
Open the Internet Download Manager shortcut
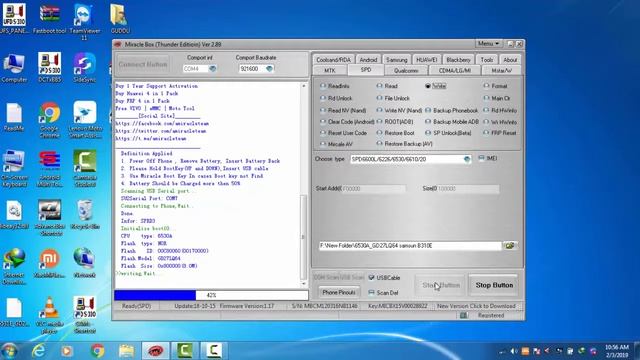click(14, 266)
